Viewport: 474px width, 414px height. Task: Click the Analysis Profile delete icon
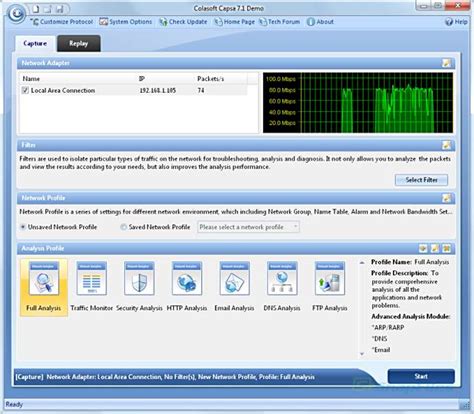pos(447,248)
